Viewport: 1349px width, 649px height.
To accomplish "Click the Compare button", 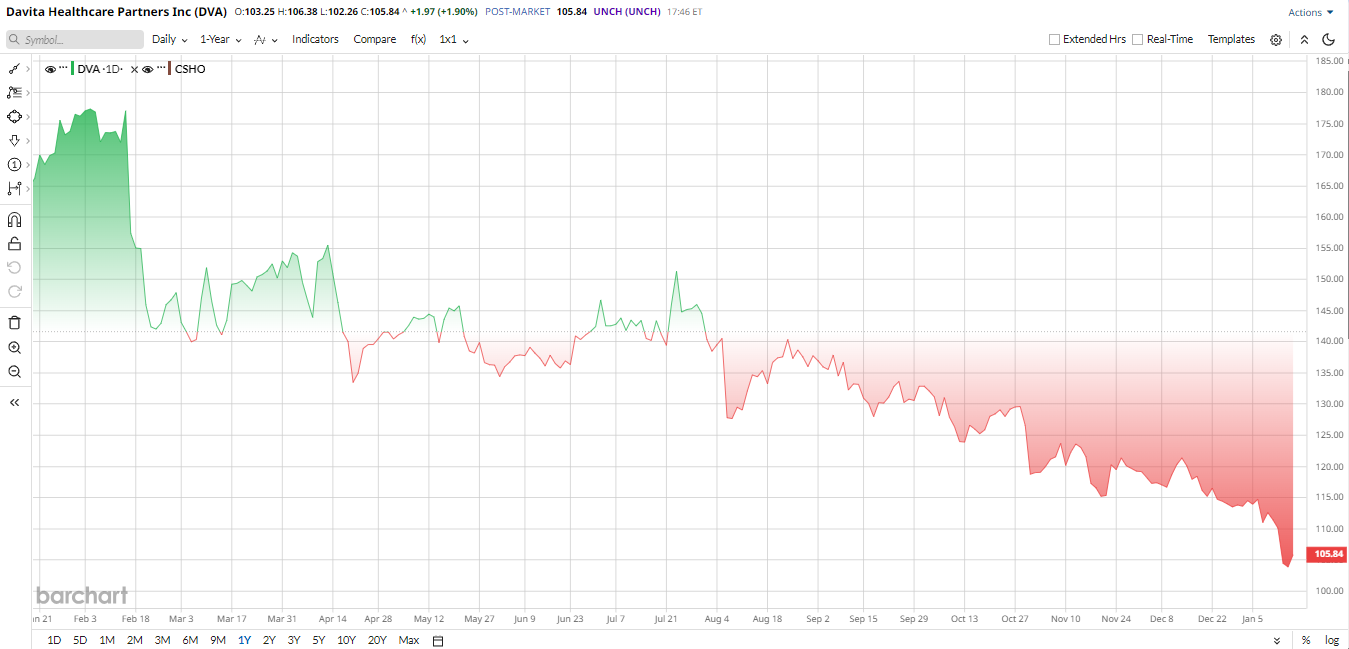I will (x=375, y=39).
